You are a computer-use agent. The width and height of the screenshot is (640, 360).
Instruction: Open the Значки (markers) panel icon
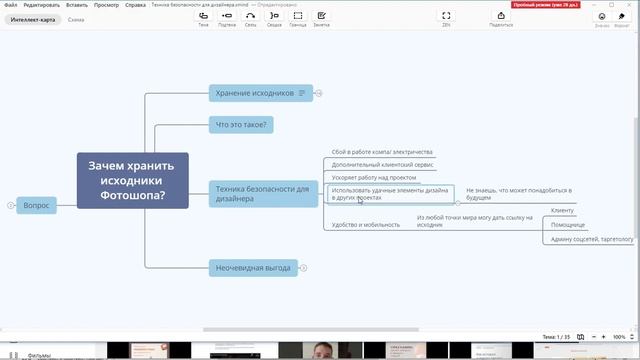602,16
